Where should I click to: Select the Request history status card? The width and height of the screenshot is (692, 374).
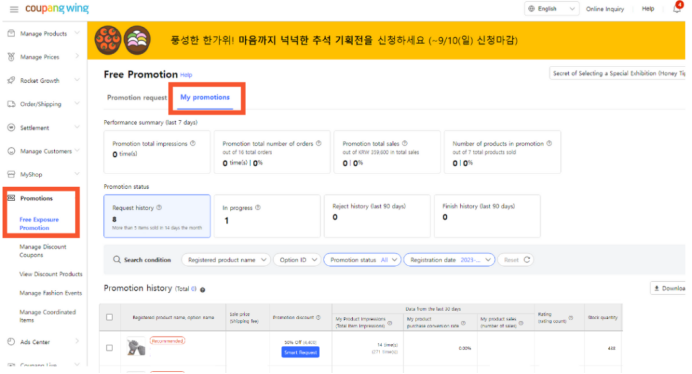tap(157, 216)
